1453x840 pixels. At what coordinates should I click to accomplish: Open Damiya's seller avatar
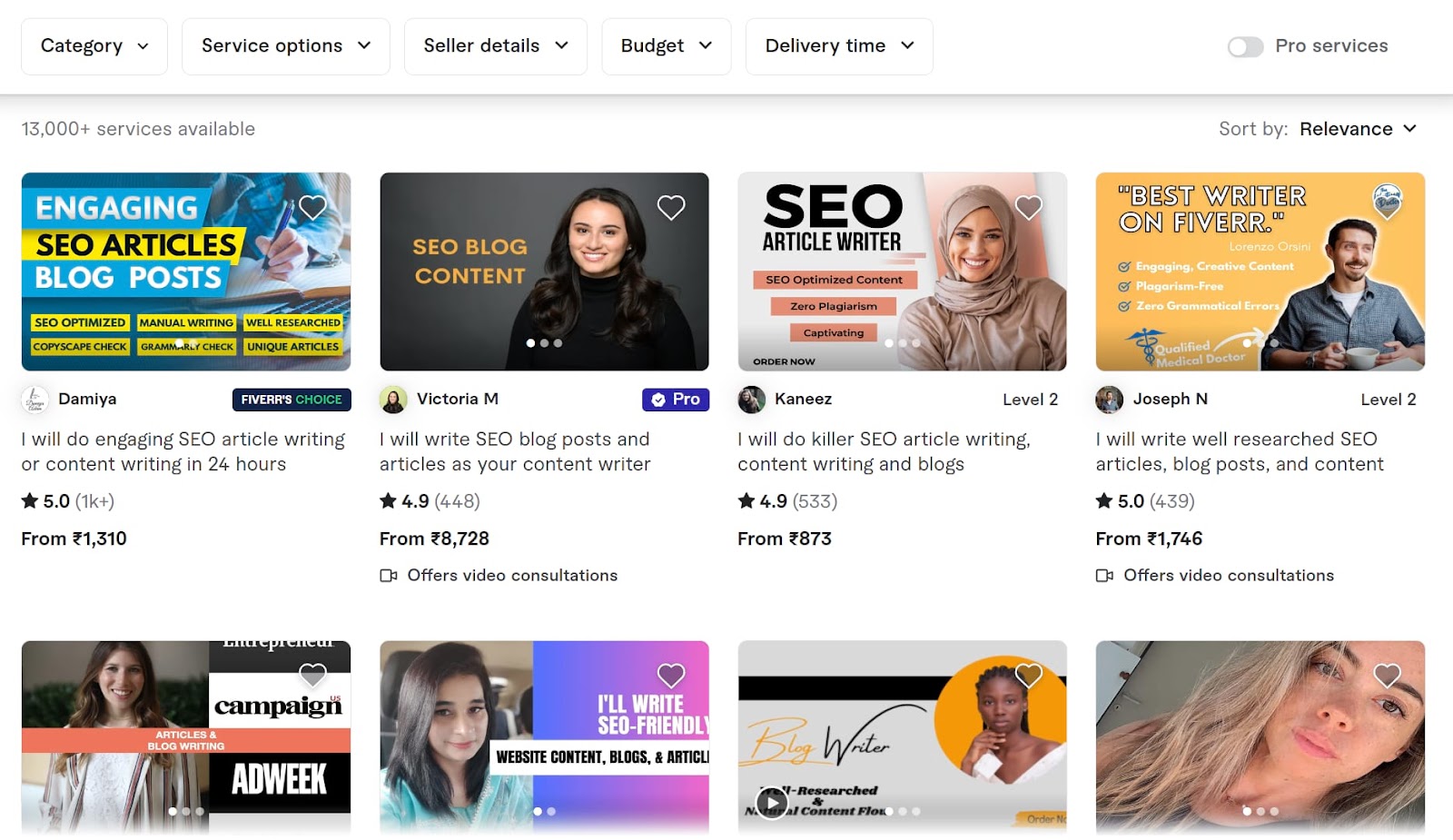coord(34,399)
